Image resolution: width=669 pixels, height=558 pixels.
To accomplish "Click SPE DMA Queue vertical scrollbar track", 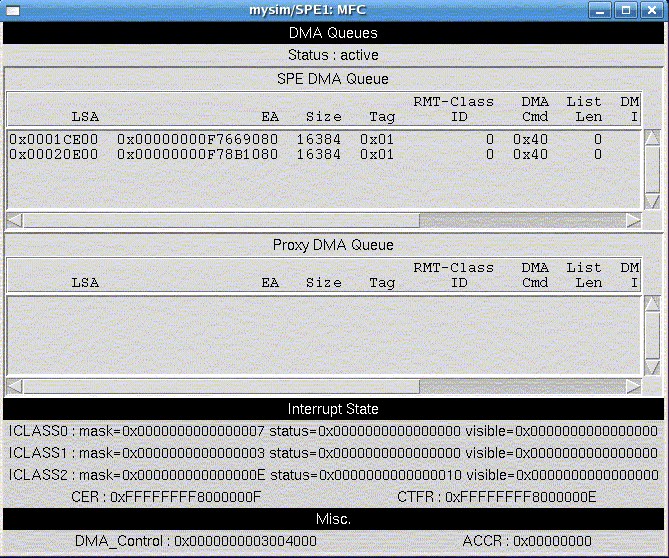I will [652, 169].
